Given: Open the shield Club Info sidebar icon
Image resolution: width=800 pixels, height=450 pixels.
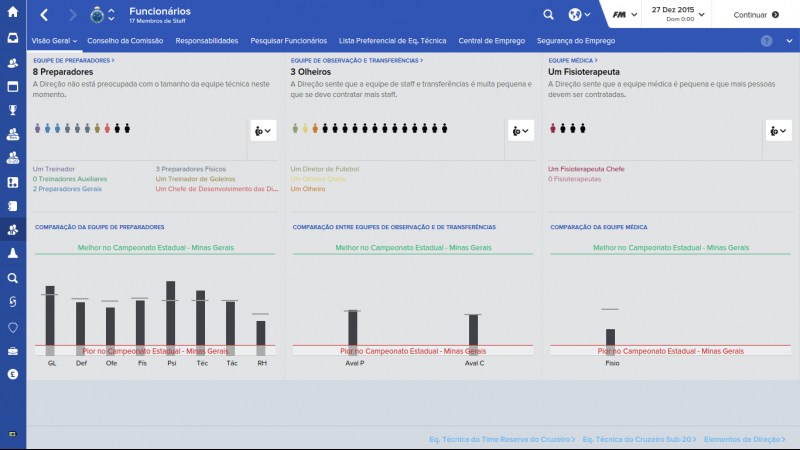Looking at the screenshot, I should click(13, 326).
